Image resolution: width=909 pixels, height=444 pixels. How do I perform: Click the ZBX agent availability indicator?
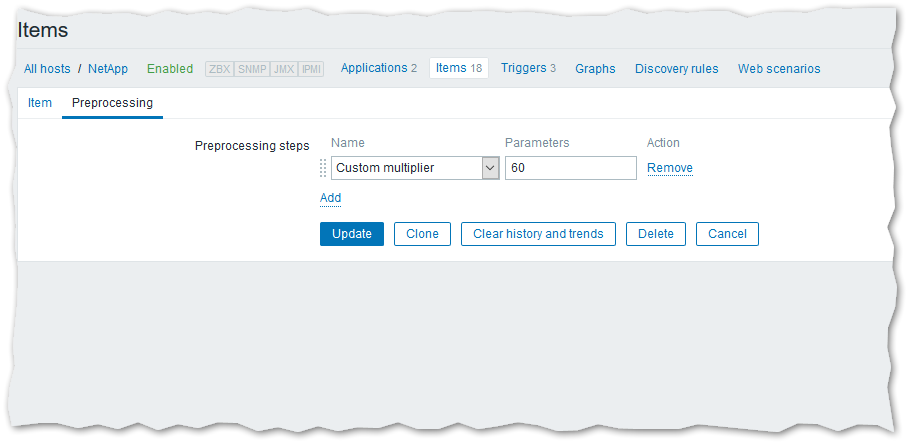(219, 69)
